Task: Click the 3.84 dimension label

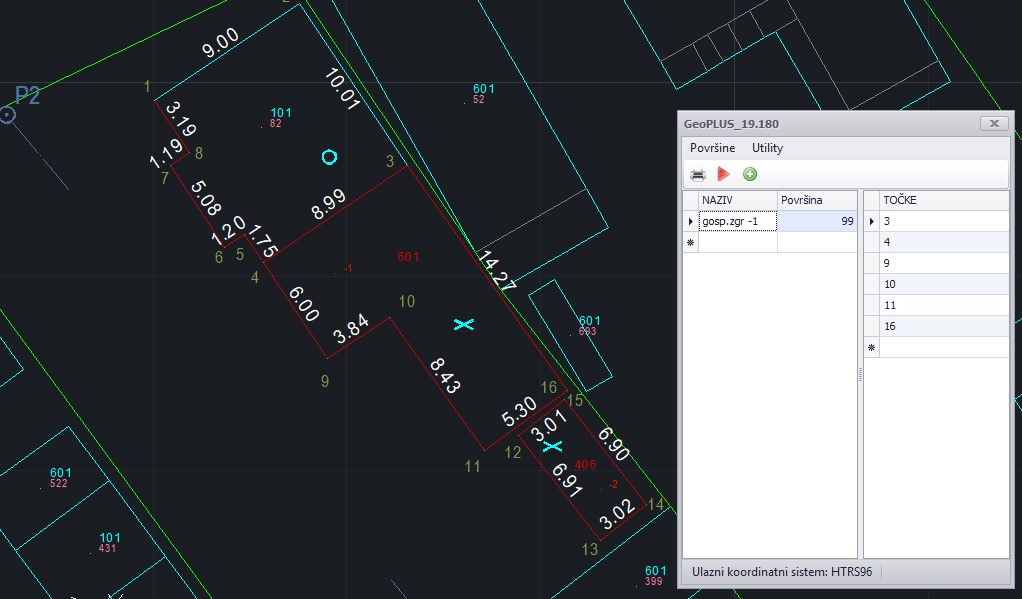Action: (x=351, y=329)
